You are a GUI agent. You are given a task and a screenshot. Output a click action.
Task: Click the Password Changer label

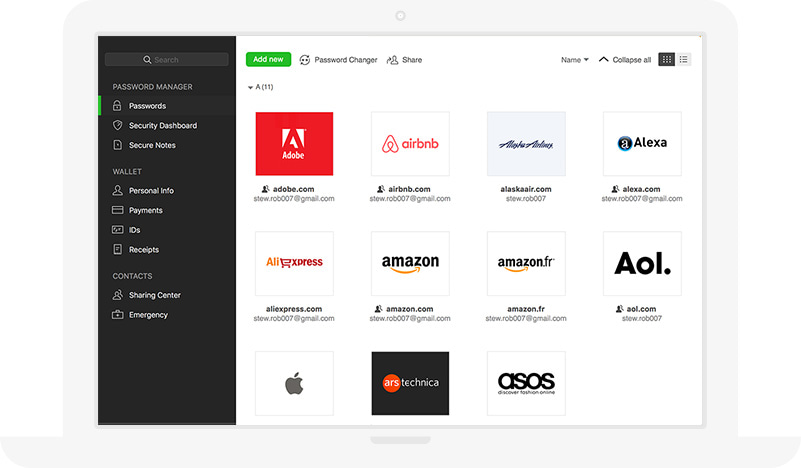point(346,60)
